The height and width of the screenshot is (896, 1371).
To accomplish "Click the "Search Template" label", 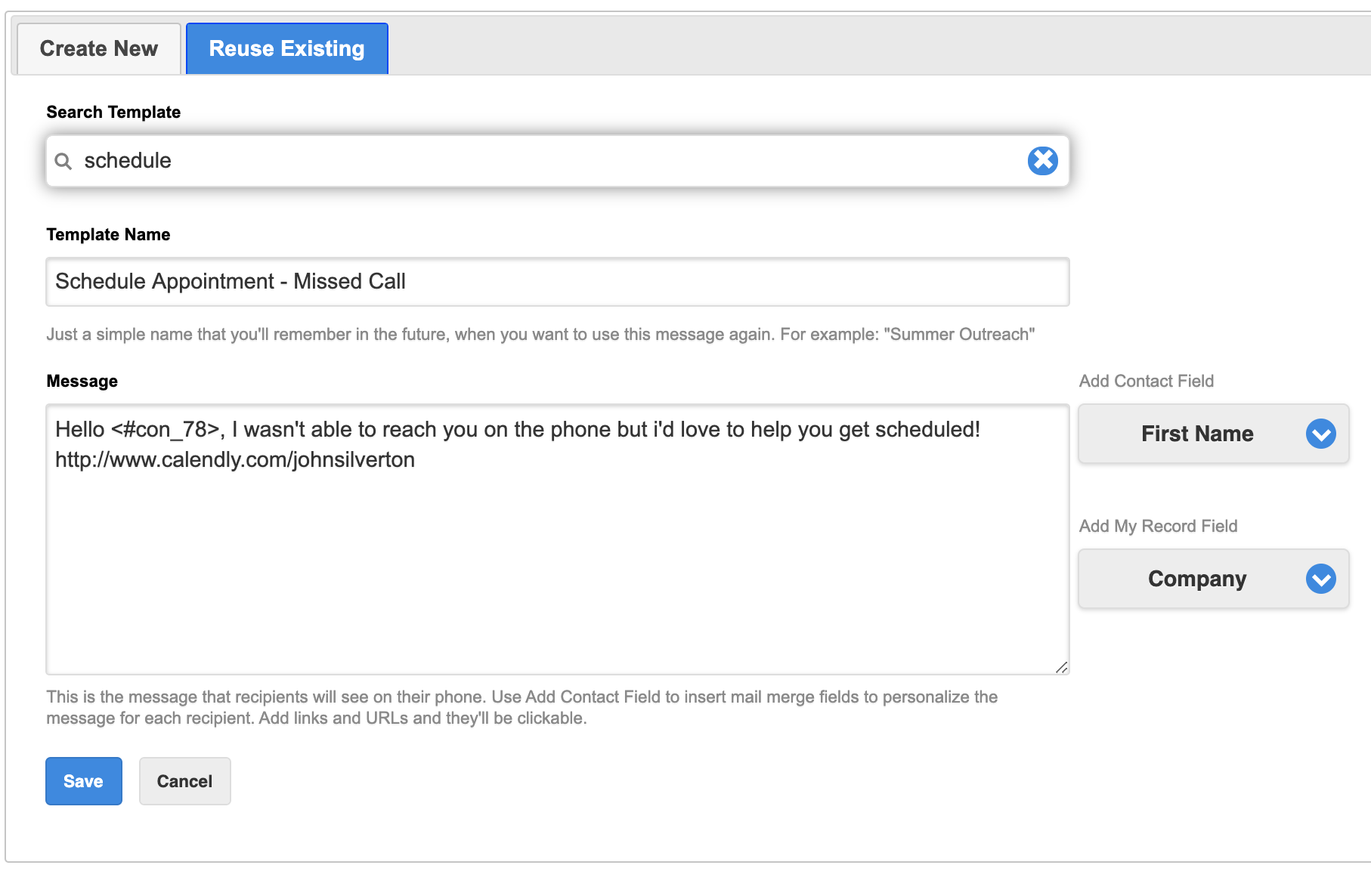I will pos(113,112).
